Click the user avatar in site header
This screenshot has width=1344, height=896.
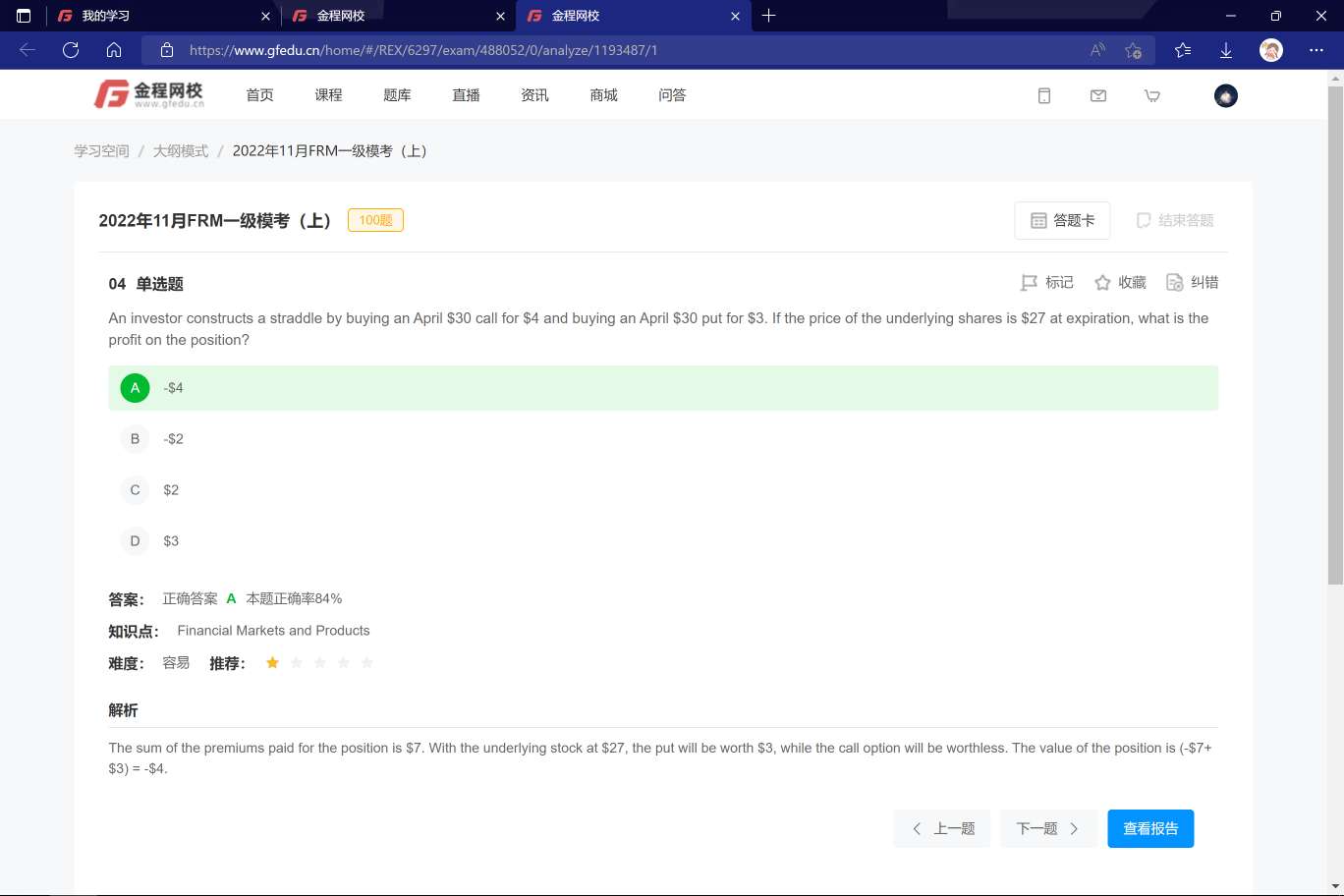point(1225,95)
